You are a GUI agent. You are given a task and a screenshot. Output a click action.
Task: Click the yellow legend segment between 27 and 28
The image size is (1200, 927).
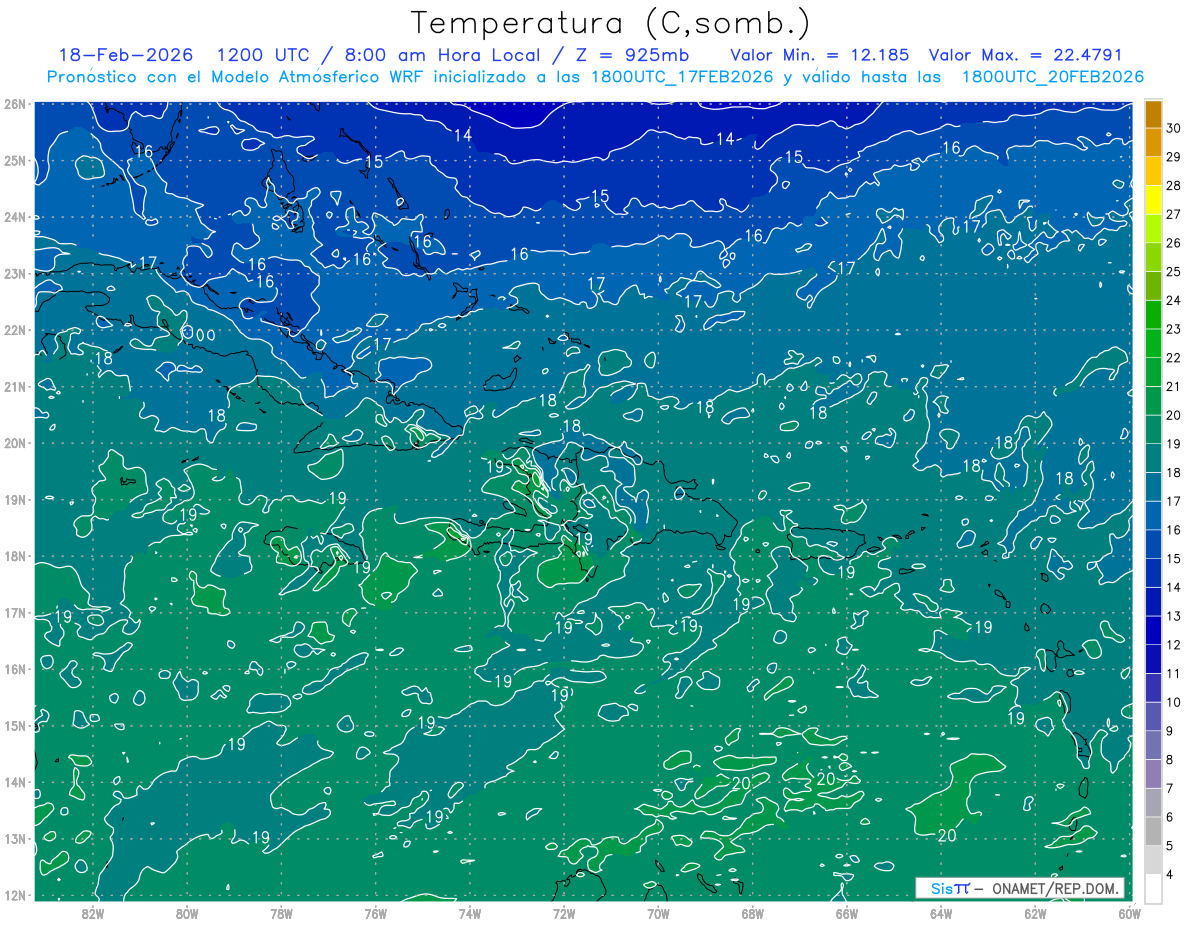tap(1153, 200)
